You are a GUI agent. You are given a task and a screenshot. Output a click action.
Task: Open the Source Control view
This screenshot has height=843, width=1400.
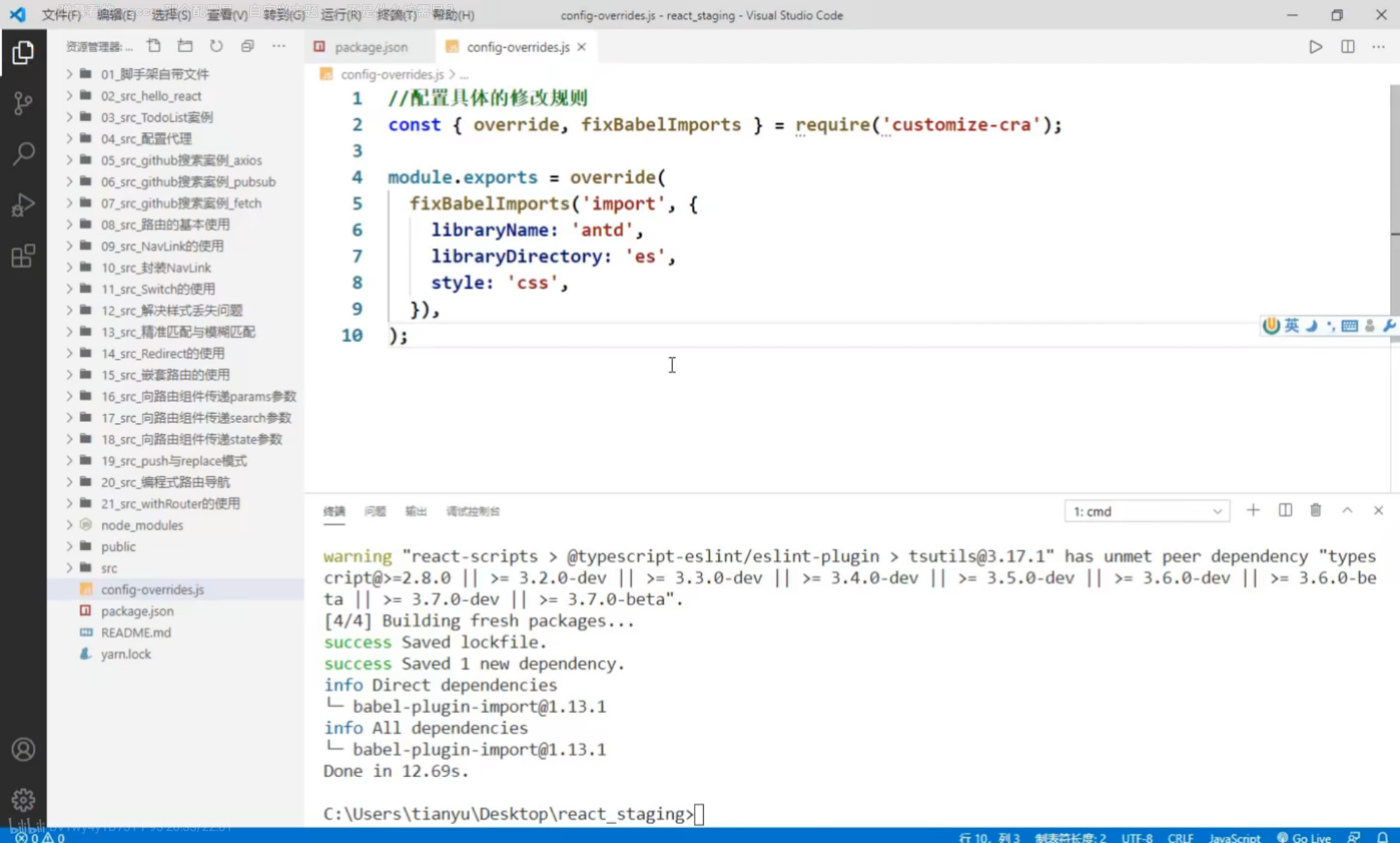(x=22, y=103)
